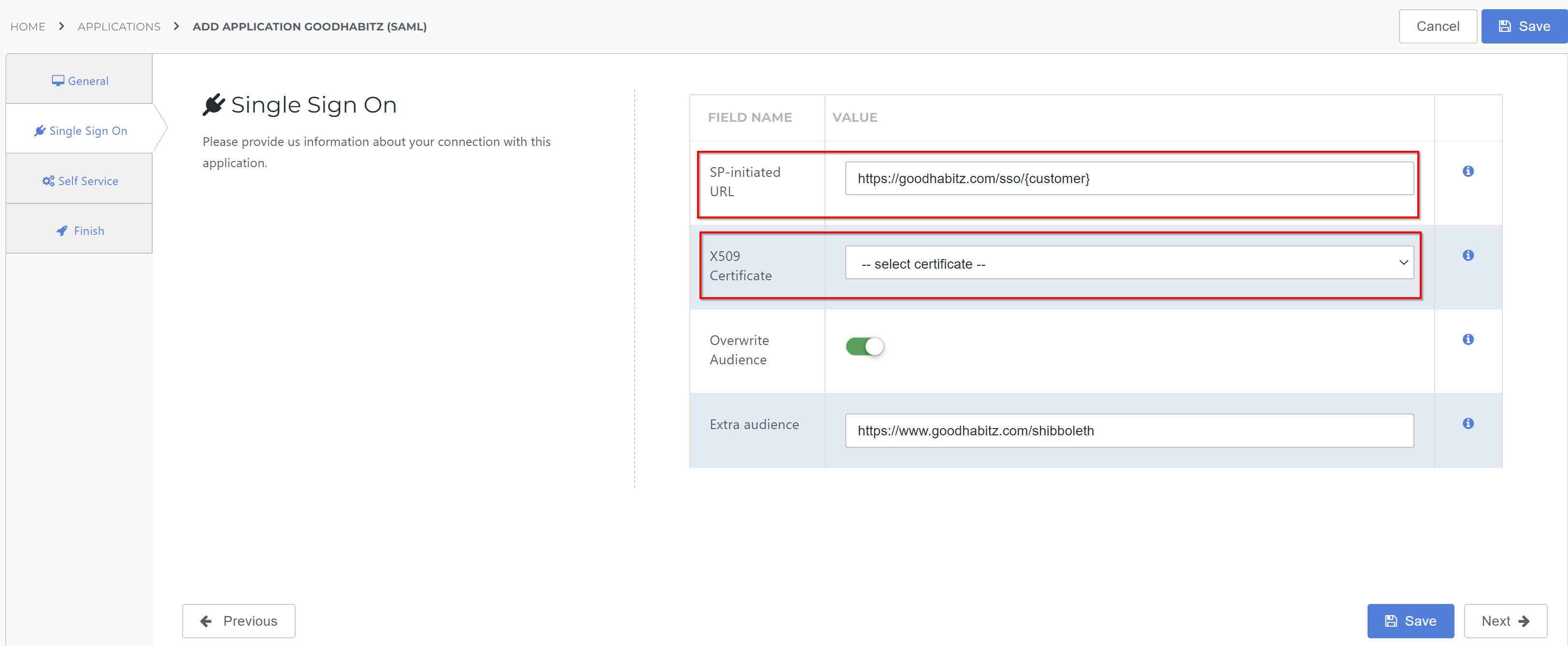Click the Next button
The image size is (1568, 646).
[1505, 620]
